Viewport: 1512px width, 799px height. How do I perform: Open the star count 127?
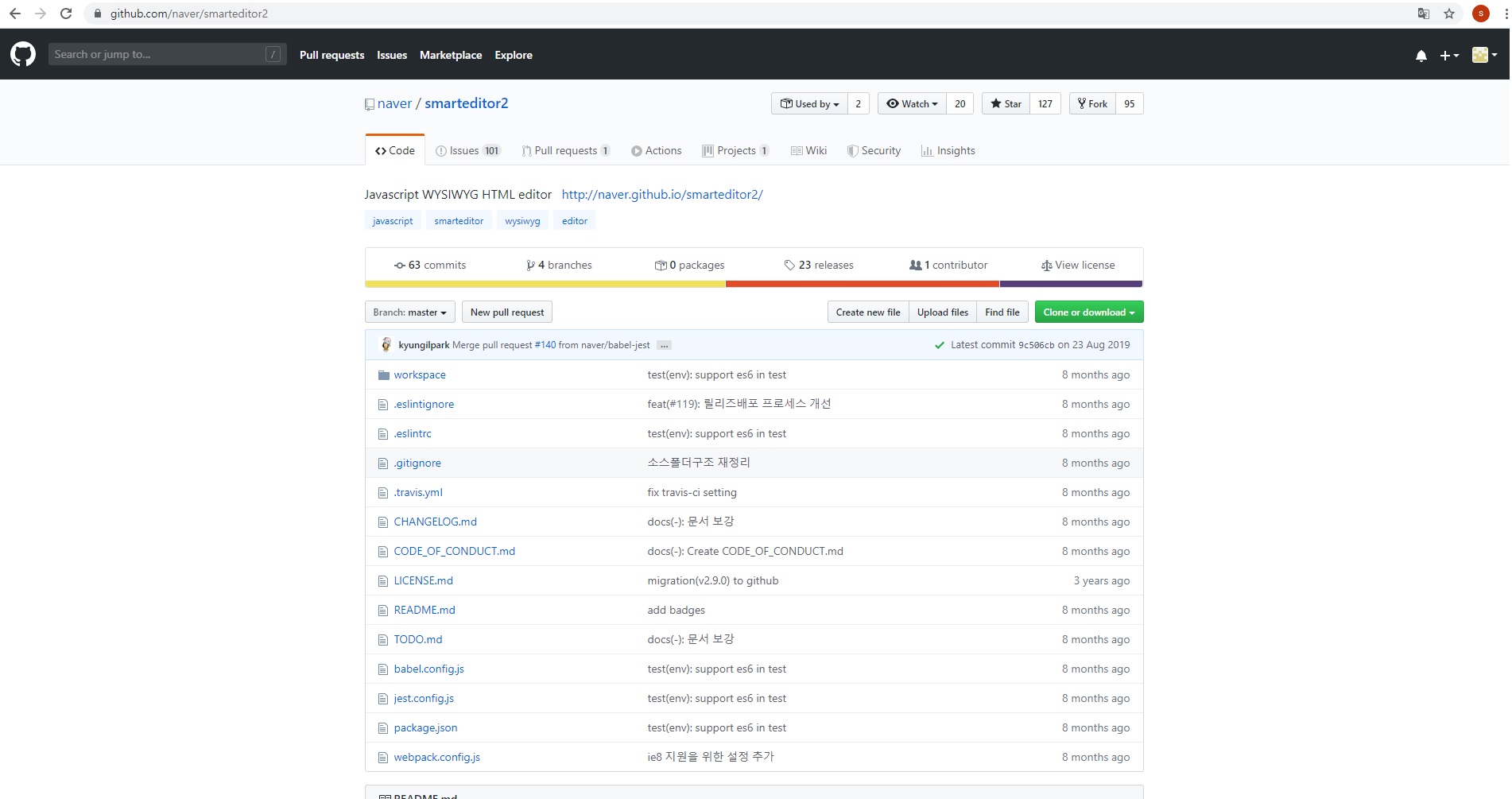(1045, 104)
